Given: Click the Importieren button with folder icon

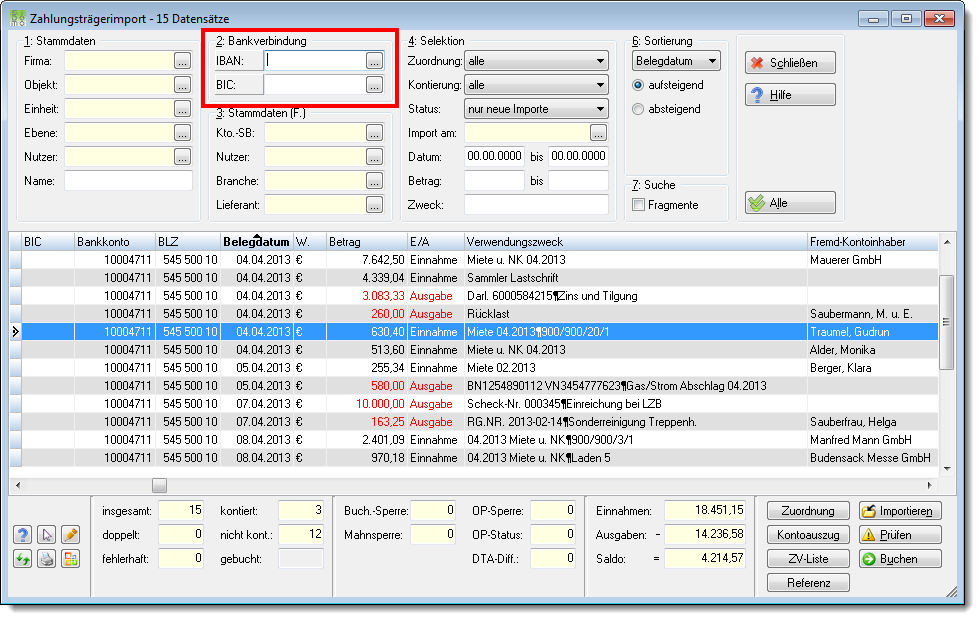Looking at the screenshot, I should (x=900, y=511).
